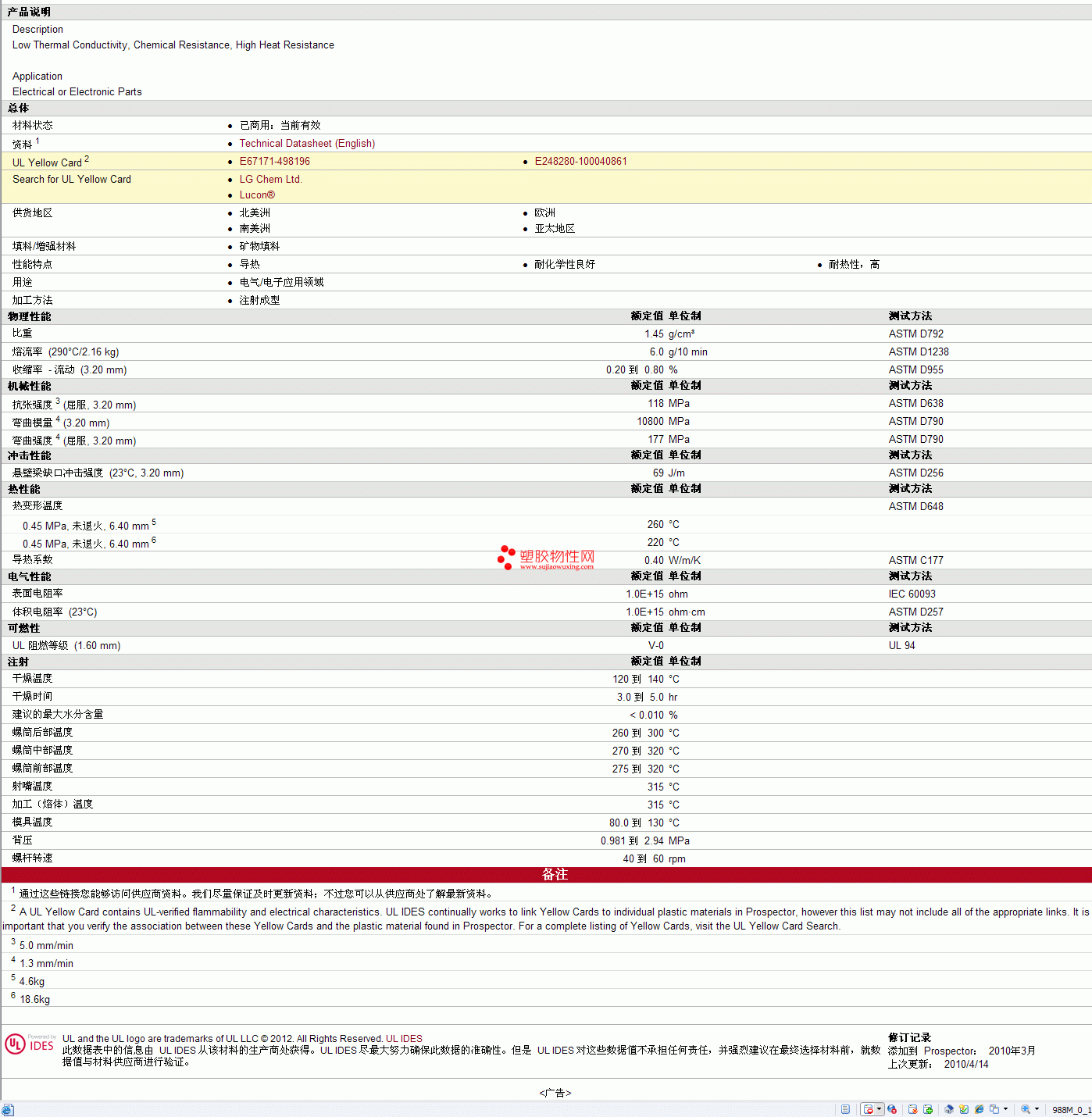Click the window with green plus icon
The height and width of the screenshot is (1117, 1092).
tap(928, 1109)
